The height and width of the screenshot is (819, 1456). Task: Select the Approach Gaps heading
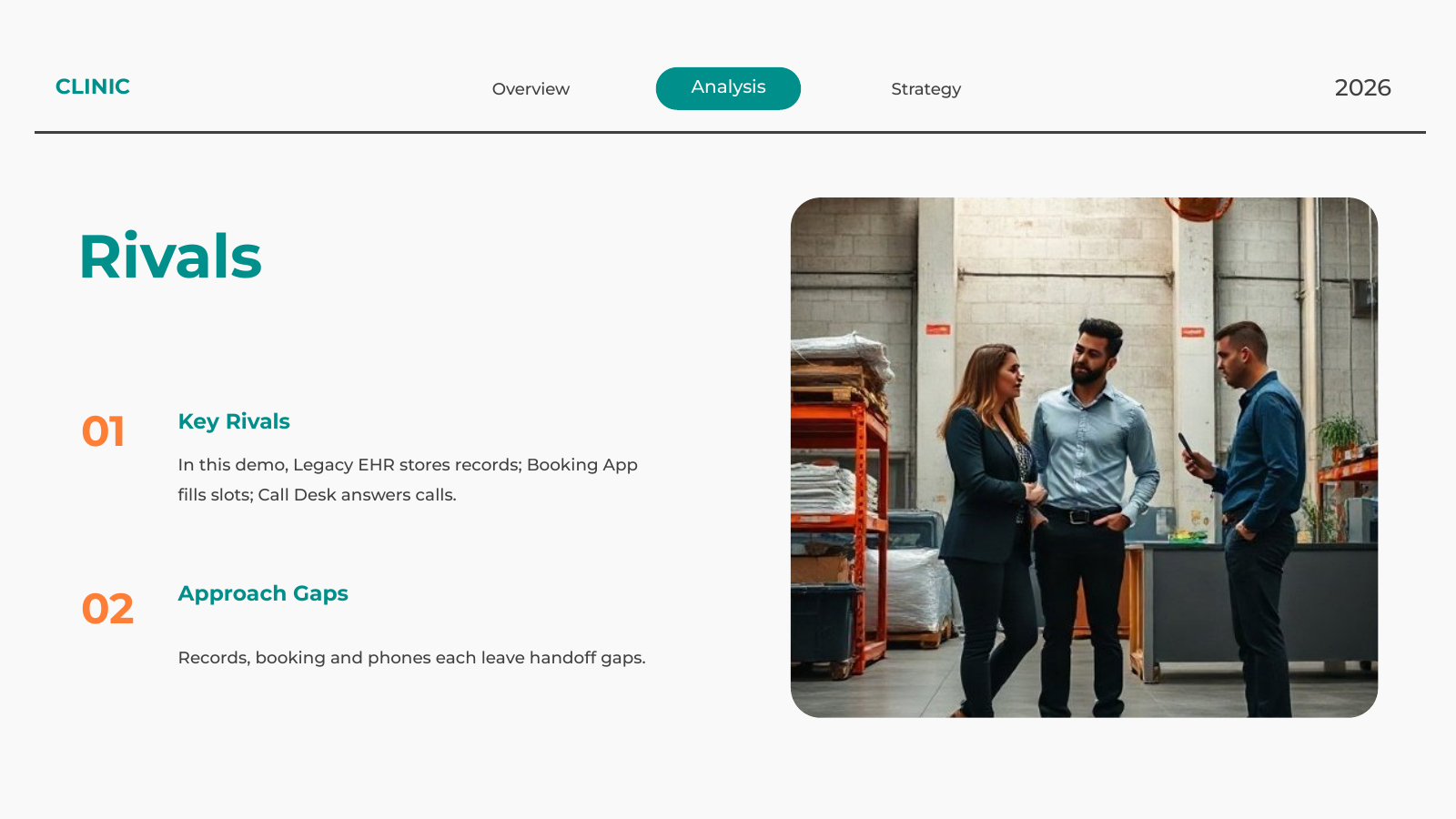point(263,593)
